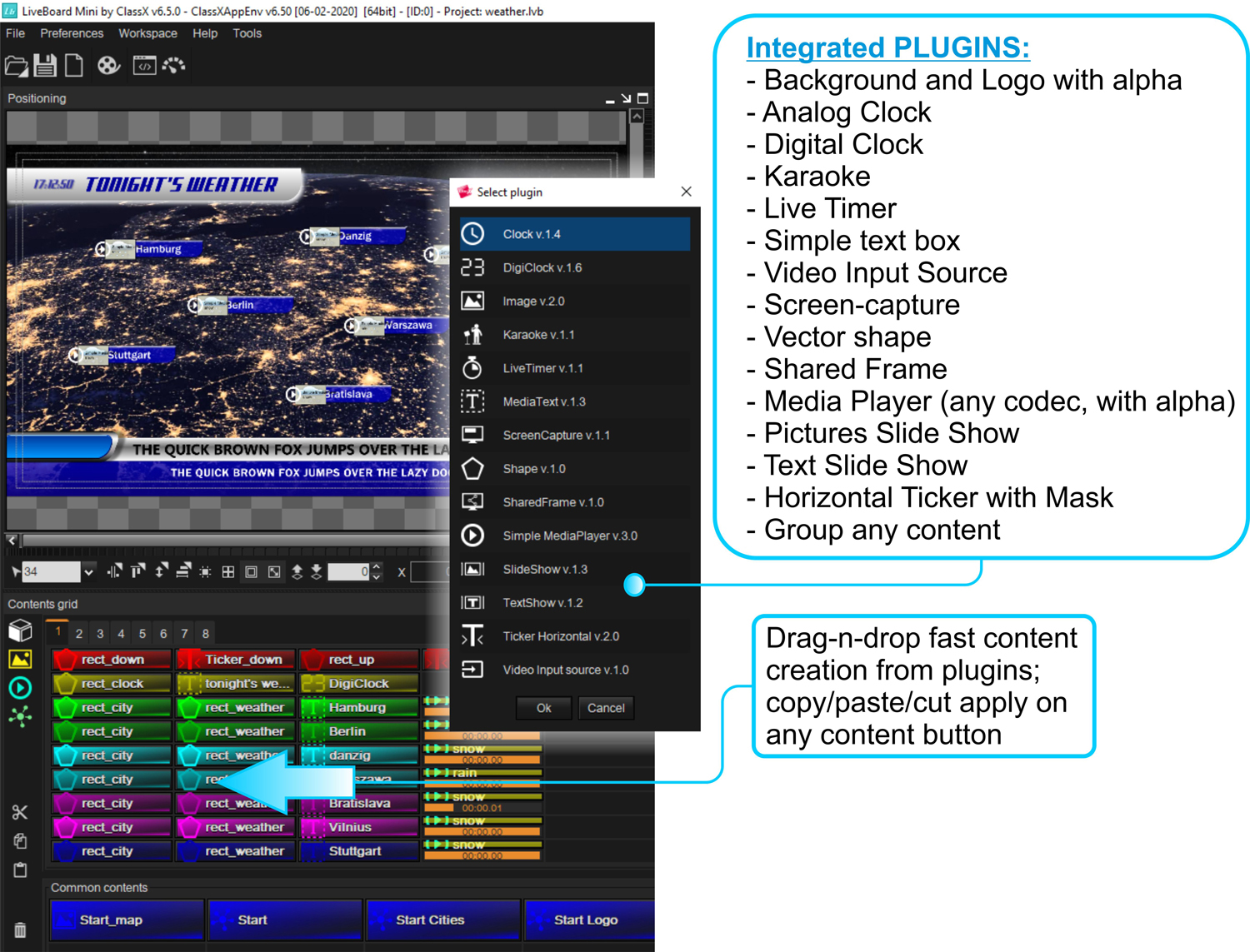Toggle the grid view icon in positioning toolbar
Screen dimensions: 1250x952
[227, 572]
